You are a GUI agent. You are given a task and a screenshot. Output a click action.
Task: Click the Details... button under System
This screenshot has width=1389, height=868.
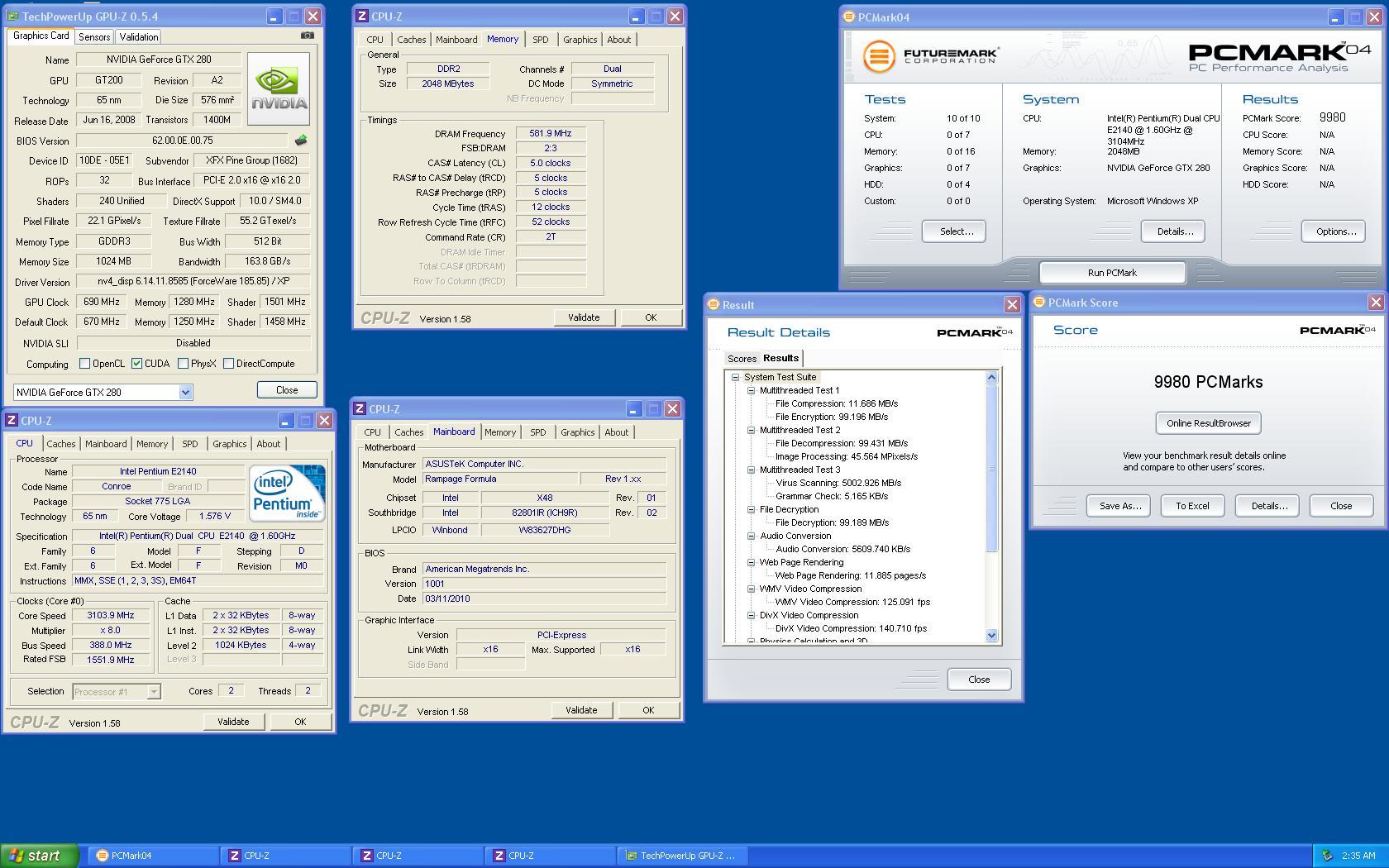point(1174,231)
